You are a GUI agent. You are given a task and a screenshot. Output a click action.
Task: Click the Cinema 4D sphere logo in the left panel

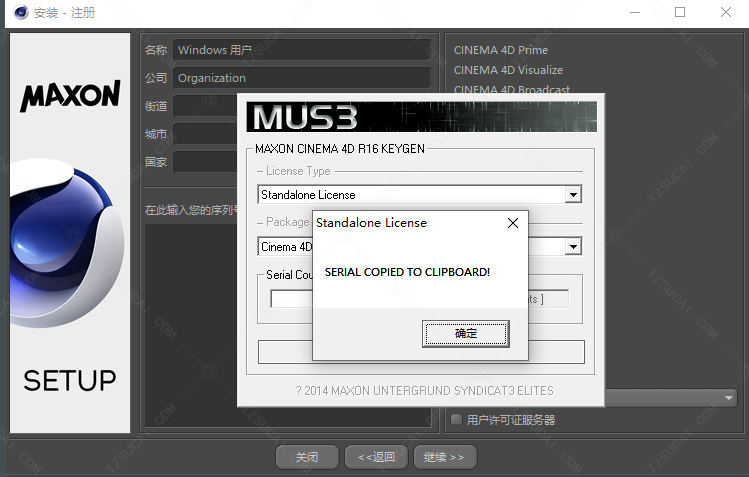pyautogui.click(x=67, y=244)
